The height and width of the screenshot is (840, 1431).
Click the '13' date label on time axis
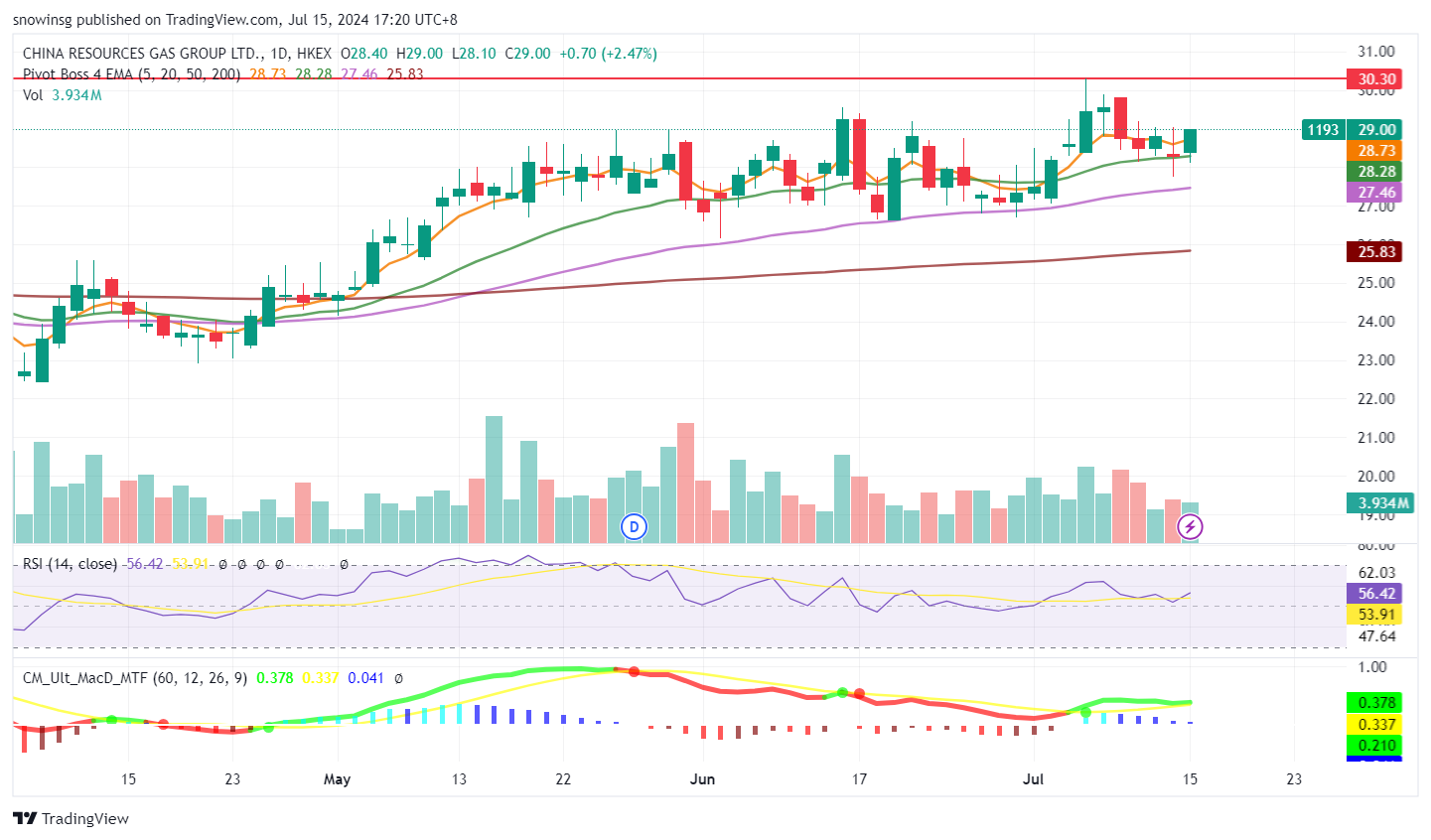(x=459, y=779)
